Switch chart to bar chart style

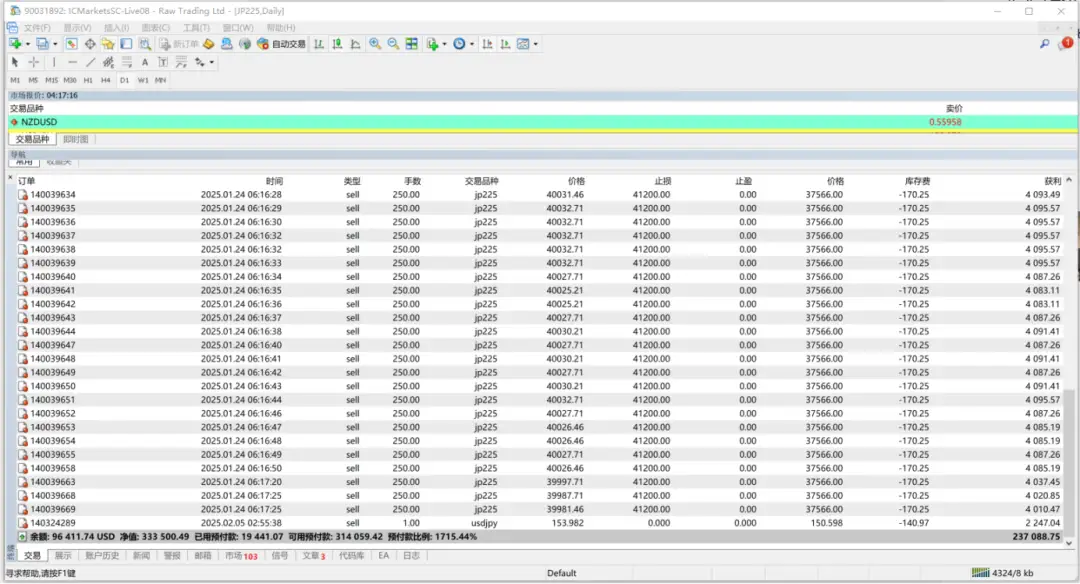pyautogui.click(x=319, y=44)
